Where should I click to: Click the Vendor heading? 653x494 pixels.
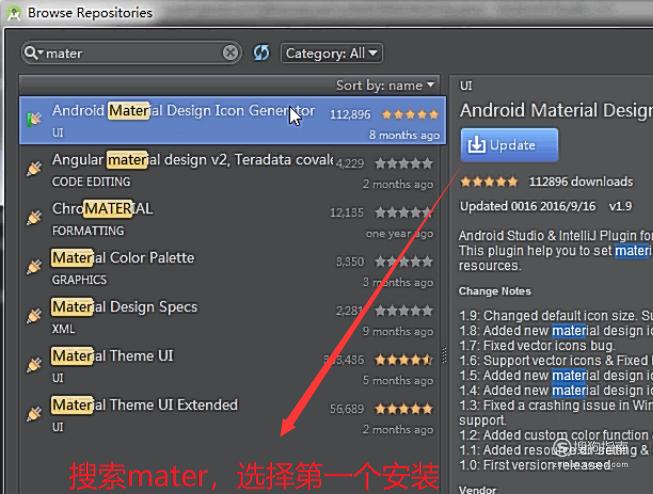(x=477, y=489)
